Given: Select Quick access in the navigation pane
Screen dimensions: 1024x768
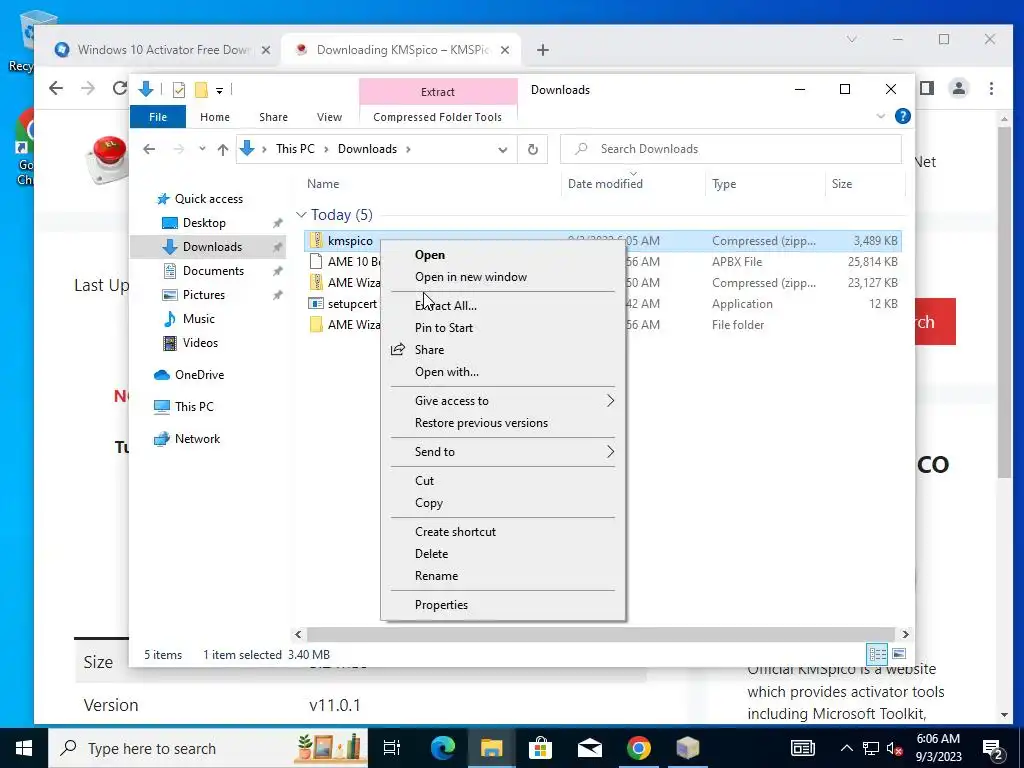Looking at the screenshot, I should (208, 199).
